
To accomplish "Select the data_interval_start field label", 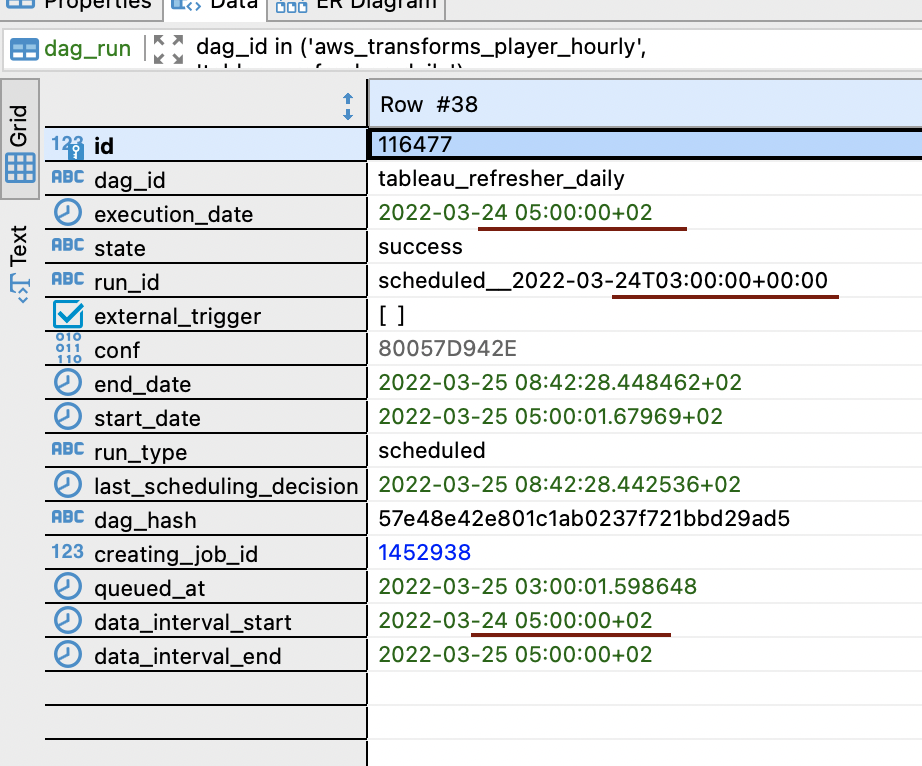I will pyautogui.click(x=193, y=623).
